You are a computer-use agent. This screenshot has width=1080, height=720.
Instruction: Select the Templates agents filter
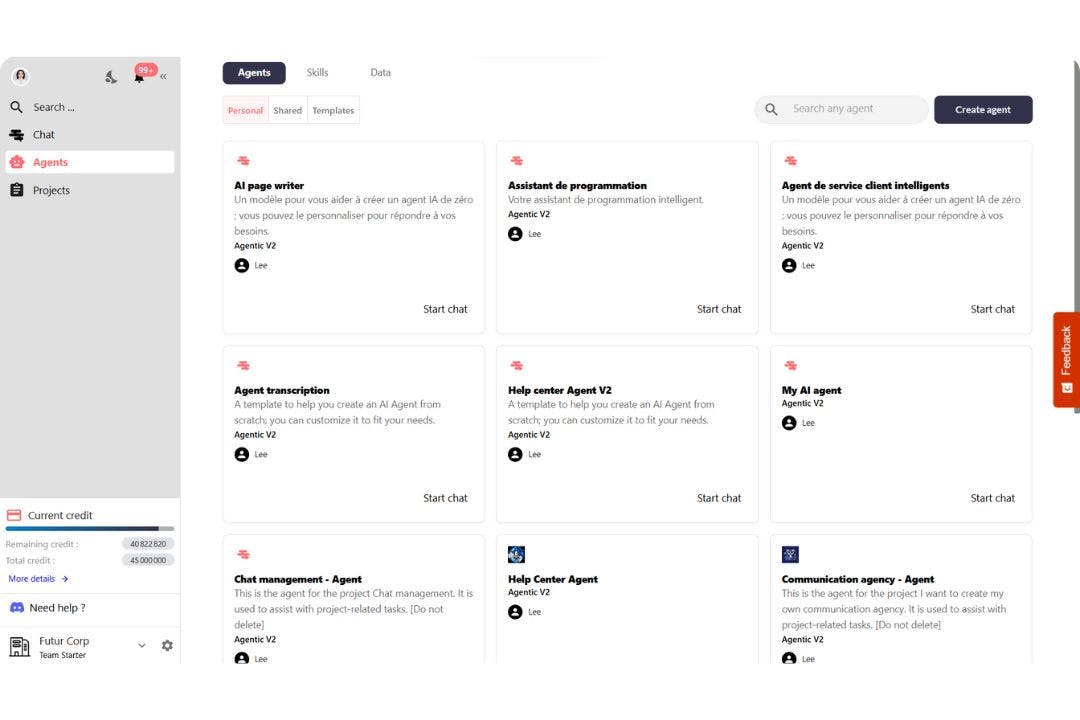[x=333, y=111]
